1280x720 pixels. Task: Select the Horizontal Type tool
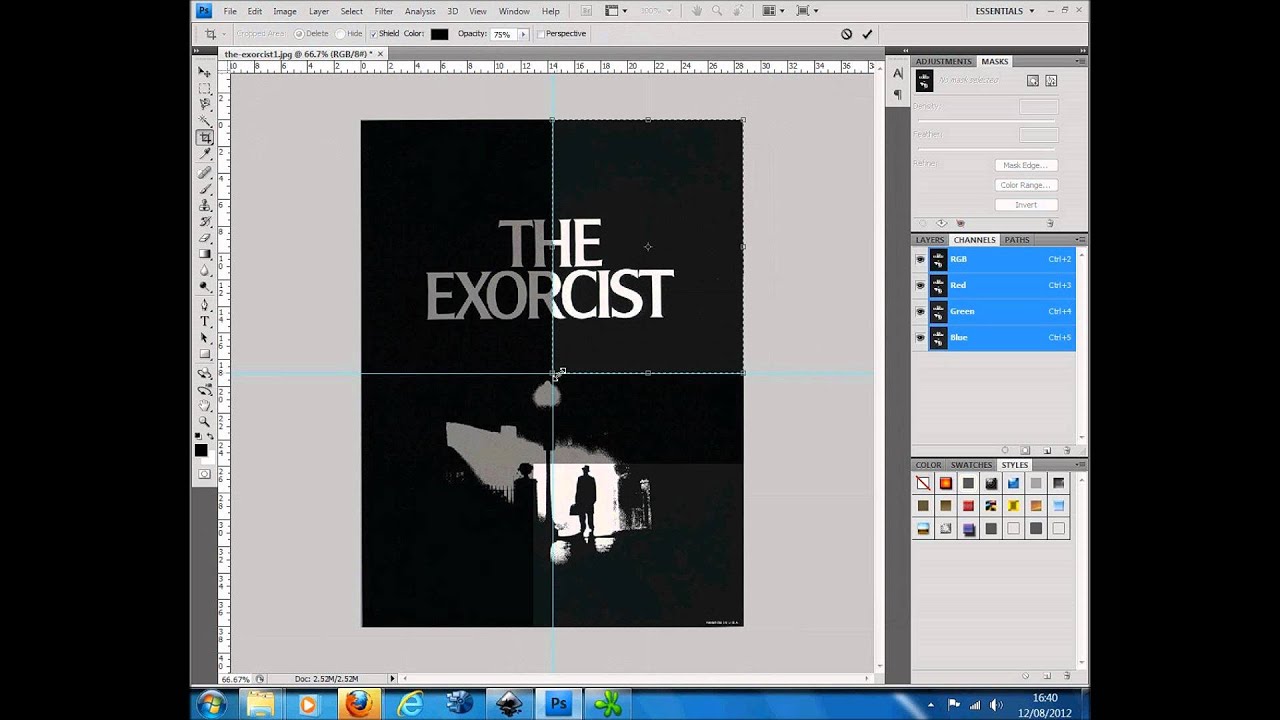[205, 321]
